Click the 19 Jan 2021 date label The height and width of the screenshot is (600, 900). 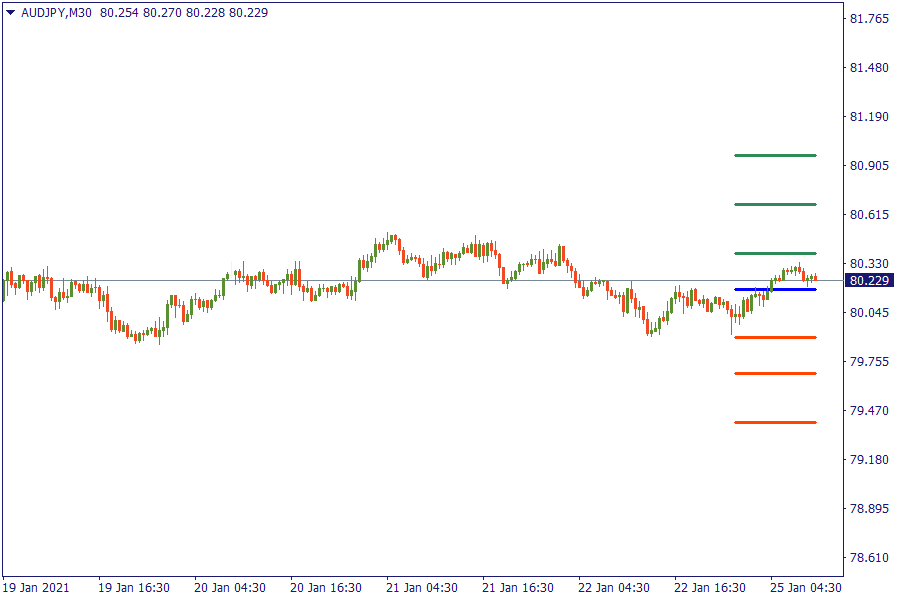pyautogui.click(x=36, y=587)
